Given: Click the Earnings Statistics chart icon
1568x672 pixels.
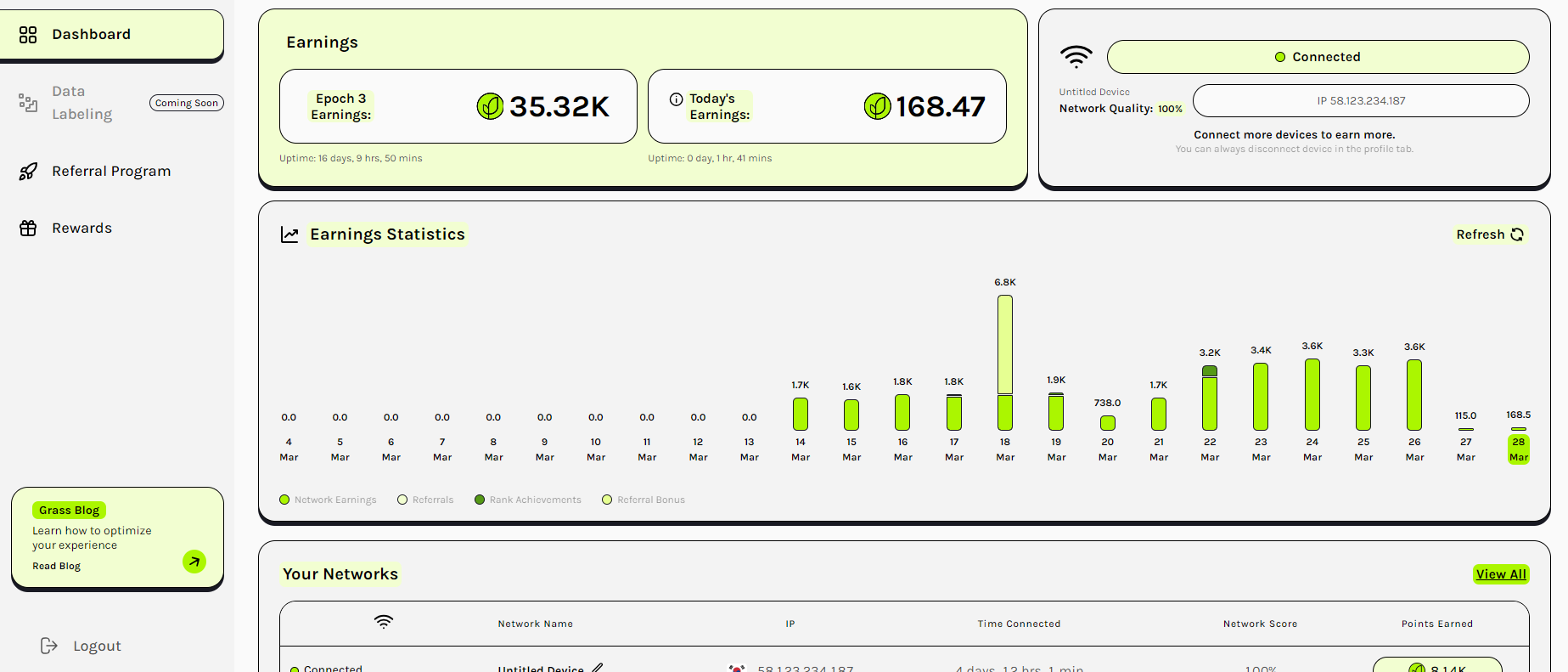Looking at the screenshot, I should [x=289, y=234].
